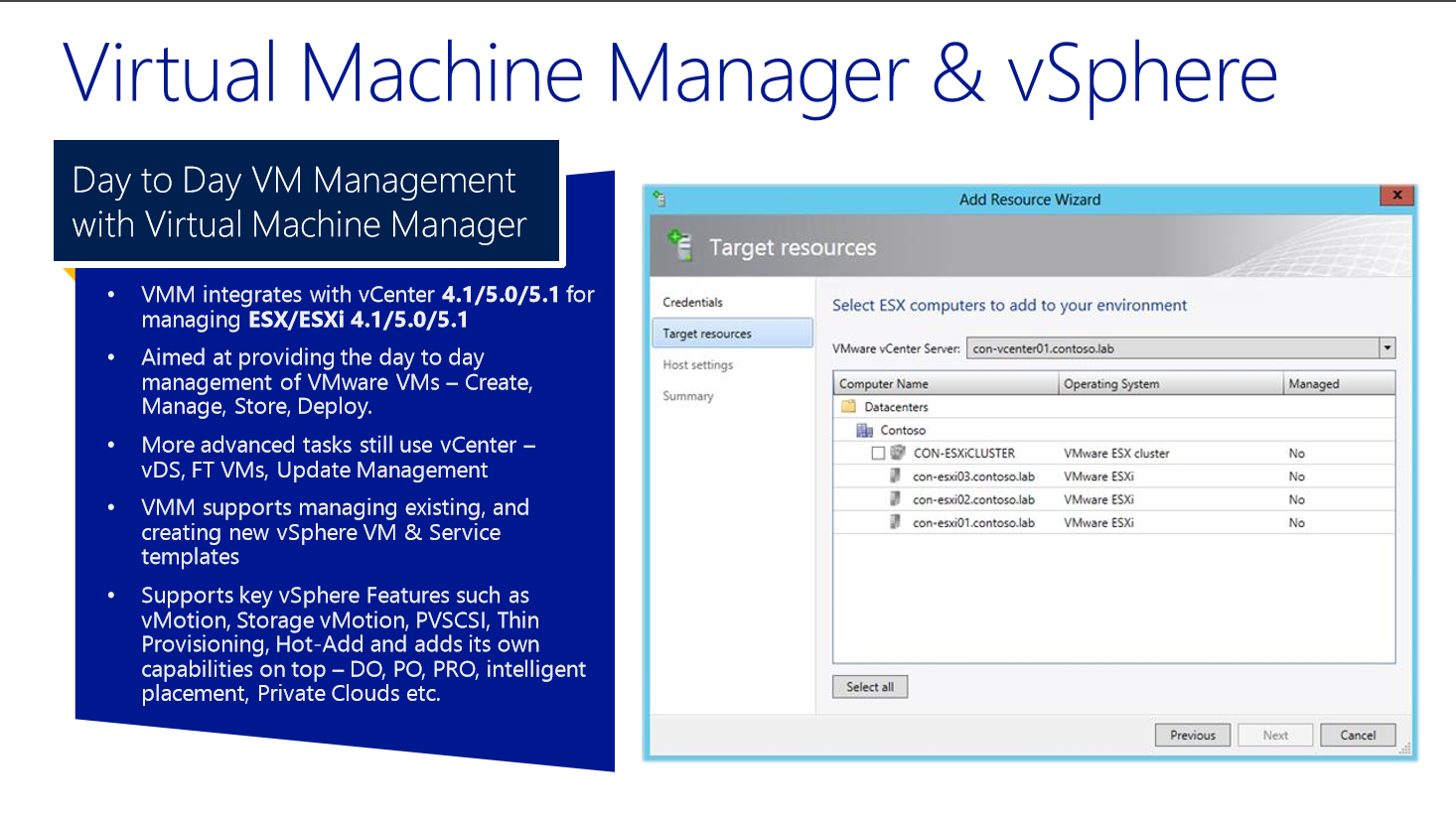Image resolution: width=1456 pixels, height=820 pixels.
Task: Click the bullet Supports key vSphere Features
Action: 364,644
